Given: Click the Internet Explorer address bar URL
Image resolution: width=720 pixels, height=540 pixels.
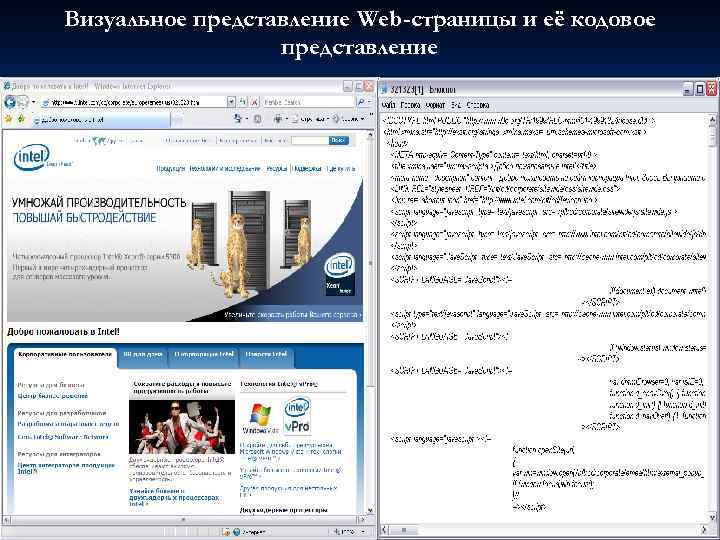Looking at the screenshot, I should tap(133, 102).
